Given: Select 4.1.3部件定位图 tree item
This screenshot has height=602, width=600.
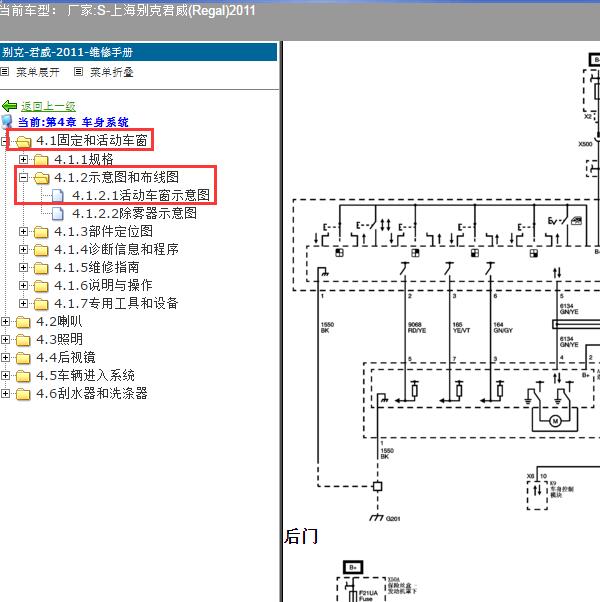Looking at the screenshot, I should point(103,231).
